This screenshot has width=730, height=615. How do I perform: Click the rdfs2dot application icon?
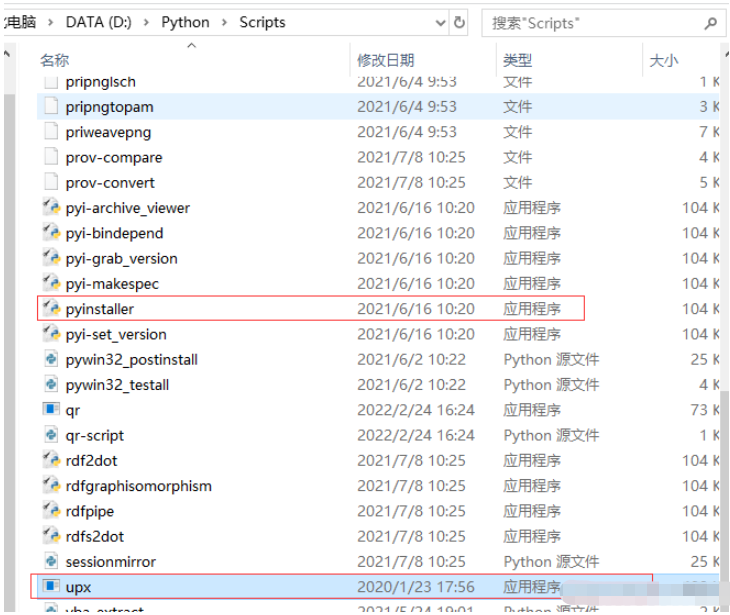click(51, 536)
